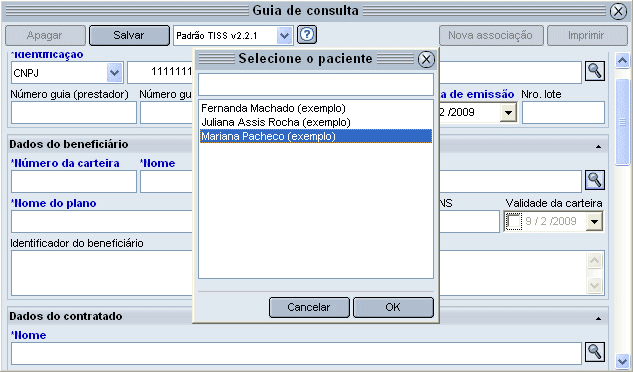
Task: Search beneficiary with the Nome magnifier icon
Action: 595,180
